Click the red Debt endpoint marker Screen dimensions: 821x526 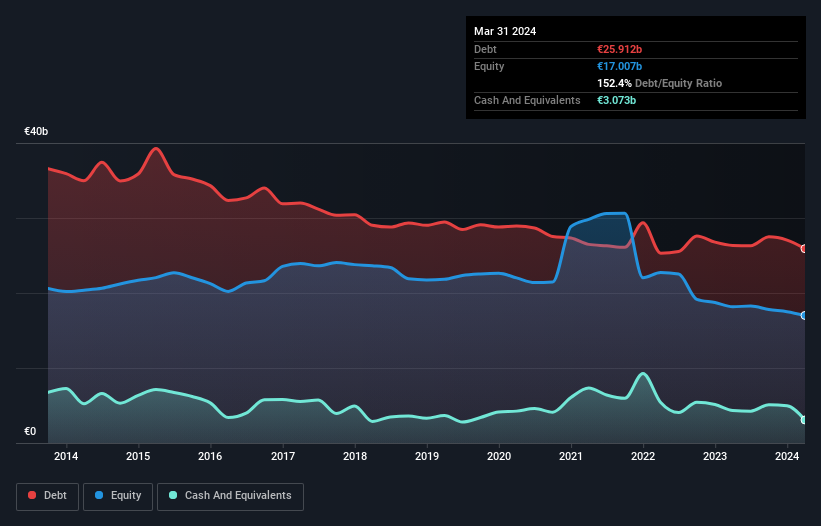click(x=804, y=249)
